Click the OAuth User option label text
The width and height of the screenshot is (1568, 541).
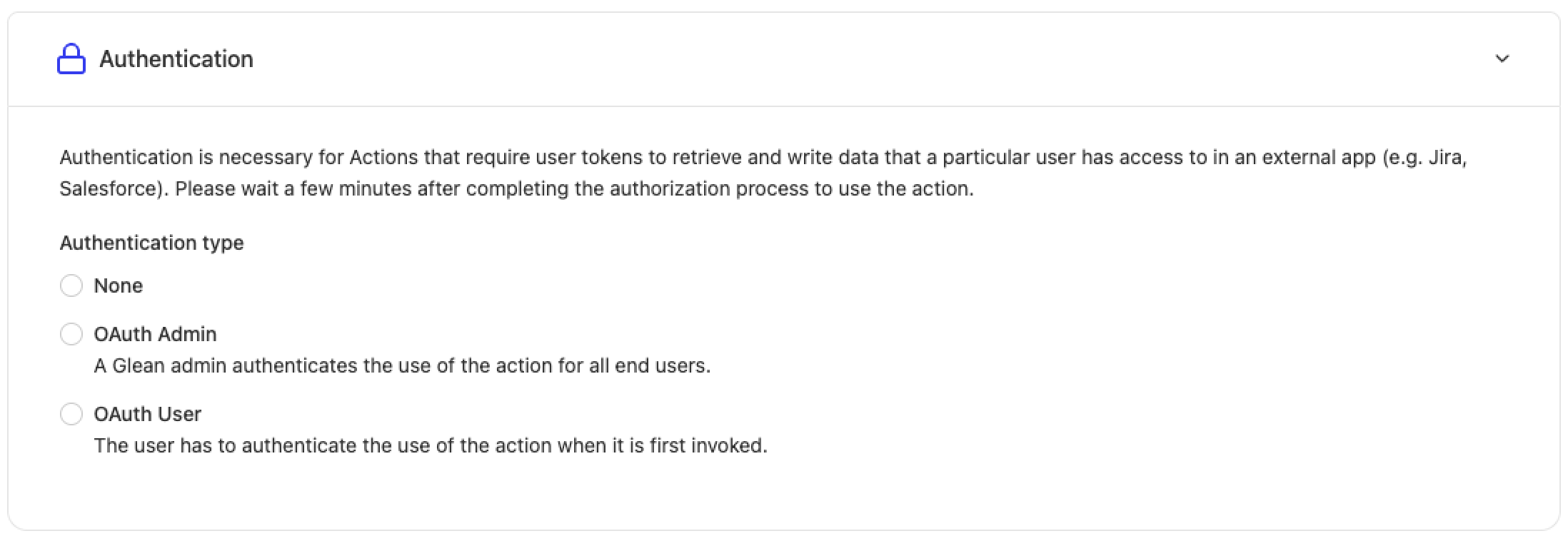148,413
